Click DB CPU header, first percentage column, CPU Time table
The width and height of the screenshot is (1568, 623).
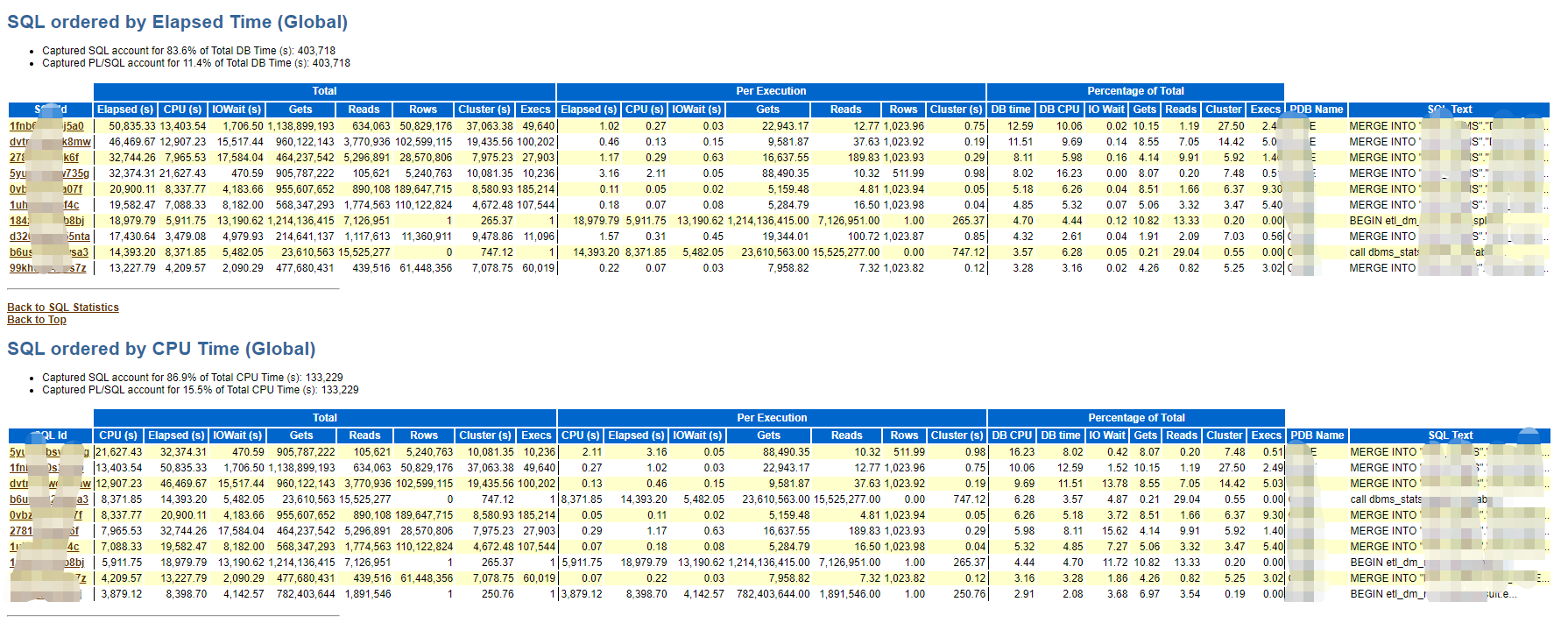click(x=1012, y=435)
